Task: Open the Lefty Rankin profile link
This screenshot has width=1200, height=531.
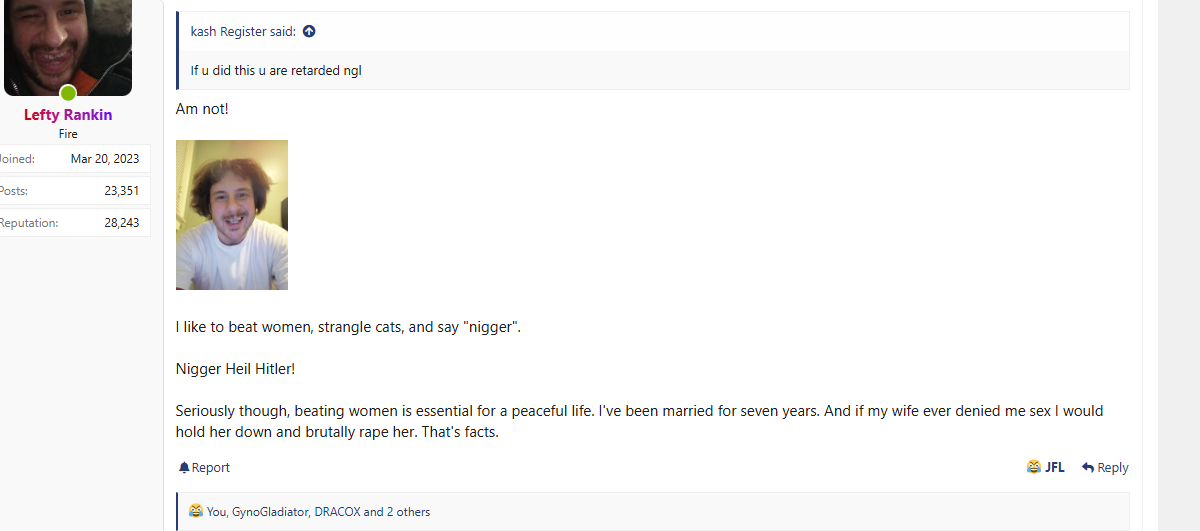Action: [x=68, y=115]
